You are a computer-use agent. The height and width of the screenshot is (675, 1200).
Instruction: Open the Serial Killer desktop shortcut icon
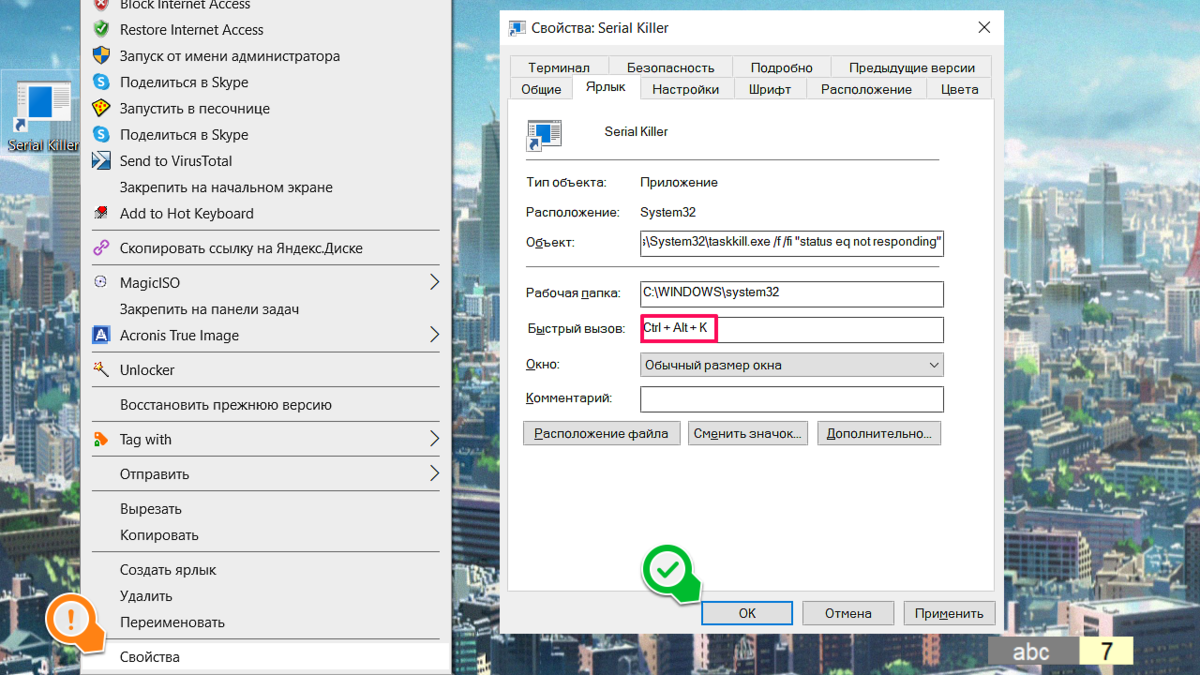pos(42,110)
